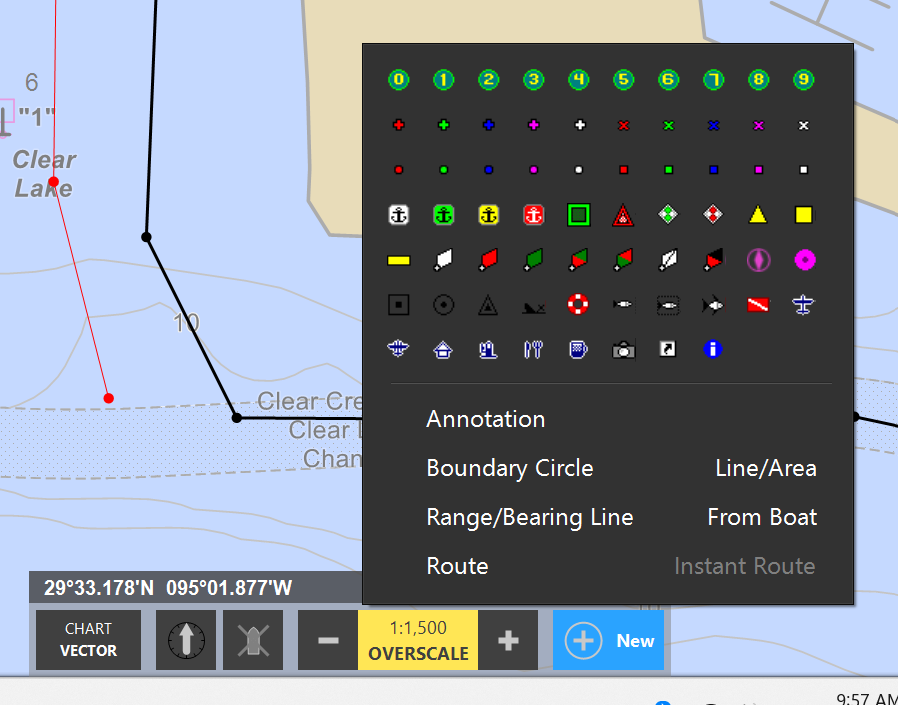Switch the CHART VECTOR chart type
The height and width of the screenshot is (705, 898).
point(88,640)
